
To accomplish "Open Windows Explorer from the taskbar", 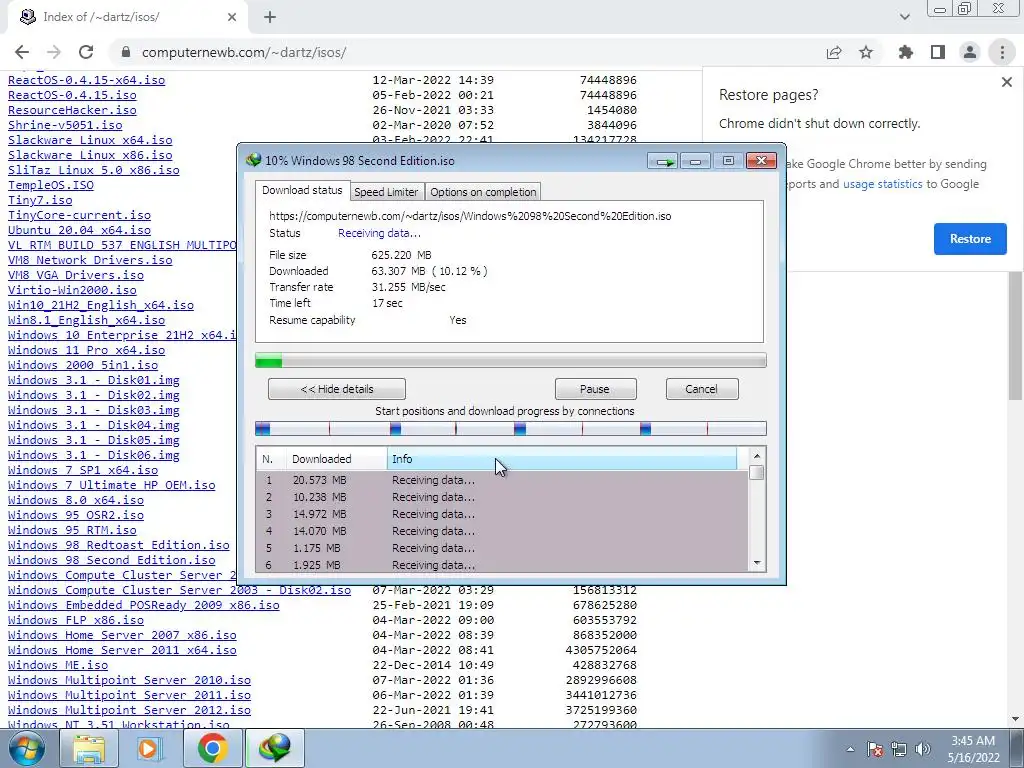I will (x=89, y=748).
